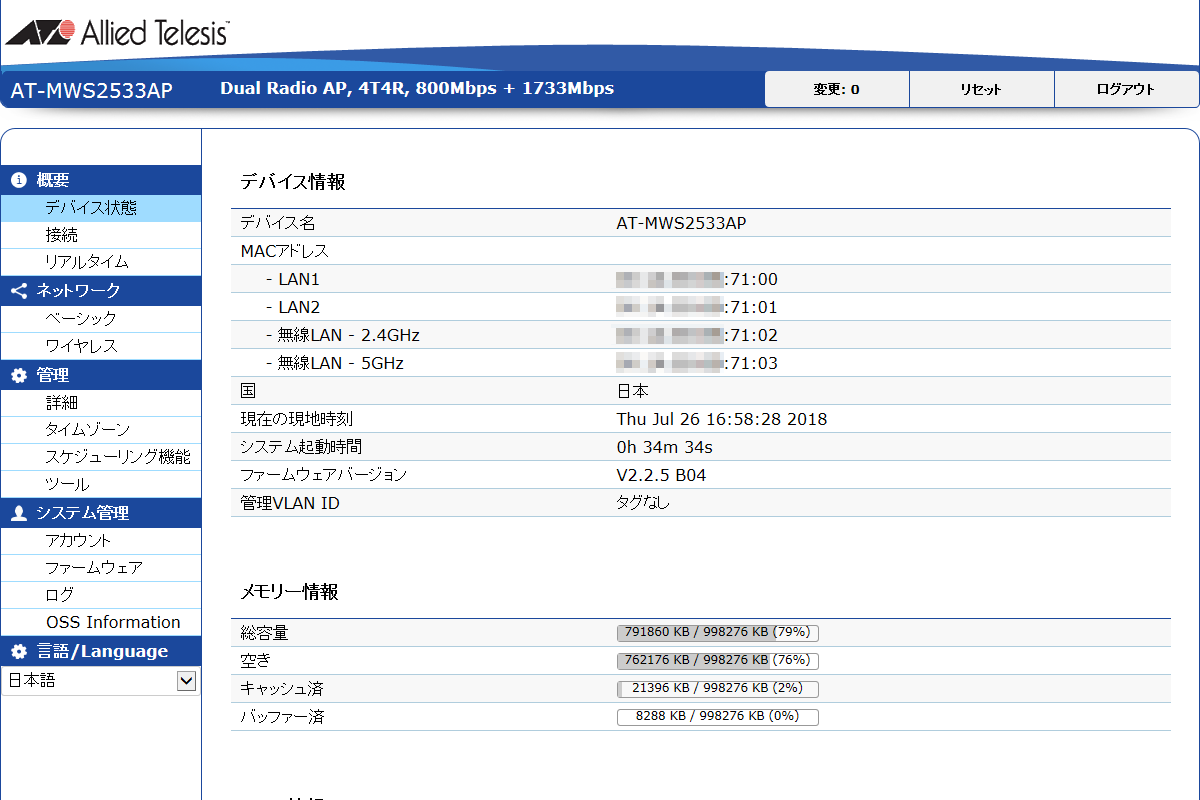The width and height of the screenshot is (1200, 800).
Task: Click the LAN2 MAC address value
Action: (697, 307)
